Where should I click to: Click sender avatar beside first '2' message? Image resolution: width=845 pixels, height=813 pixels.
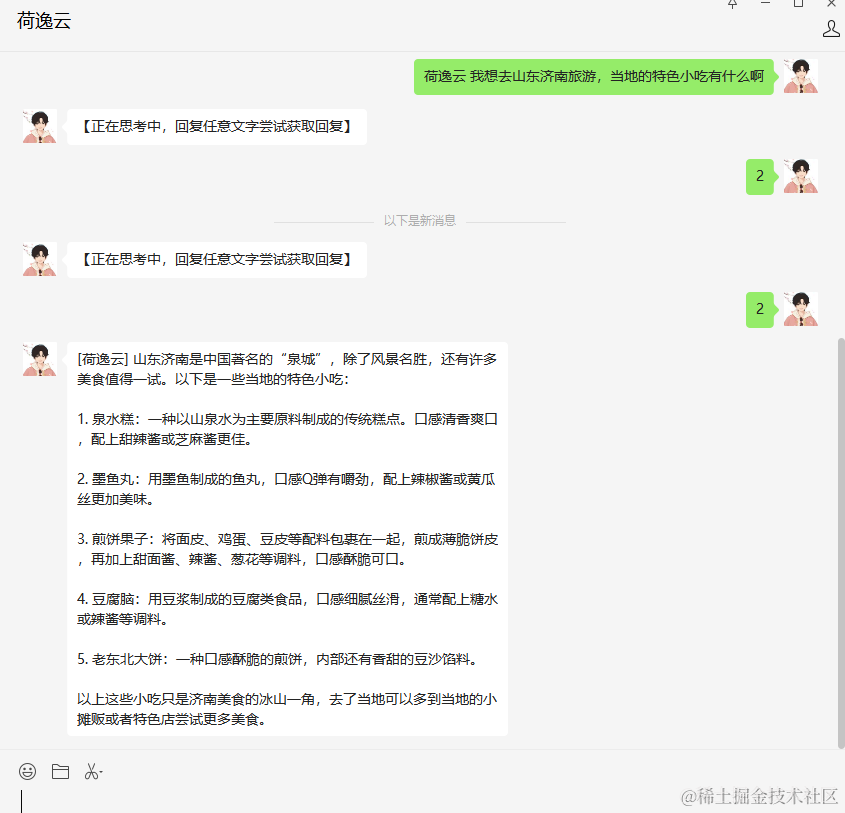[x=801, y=176]
